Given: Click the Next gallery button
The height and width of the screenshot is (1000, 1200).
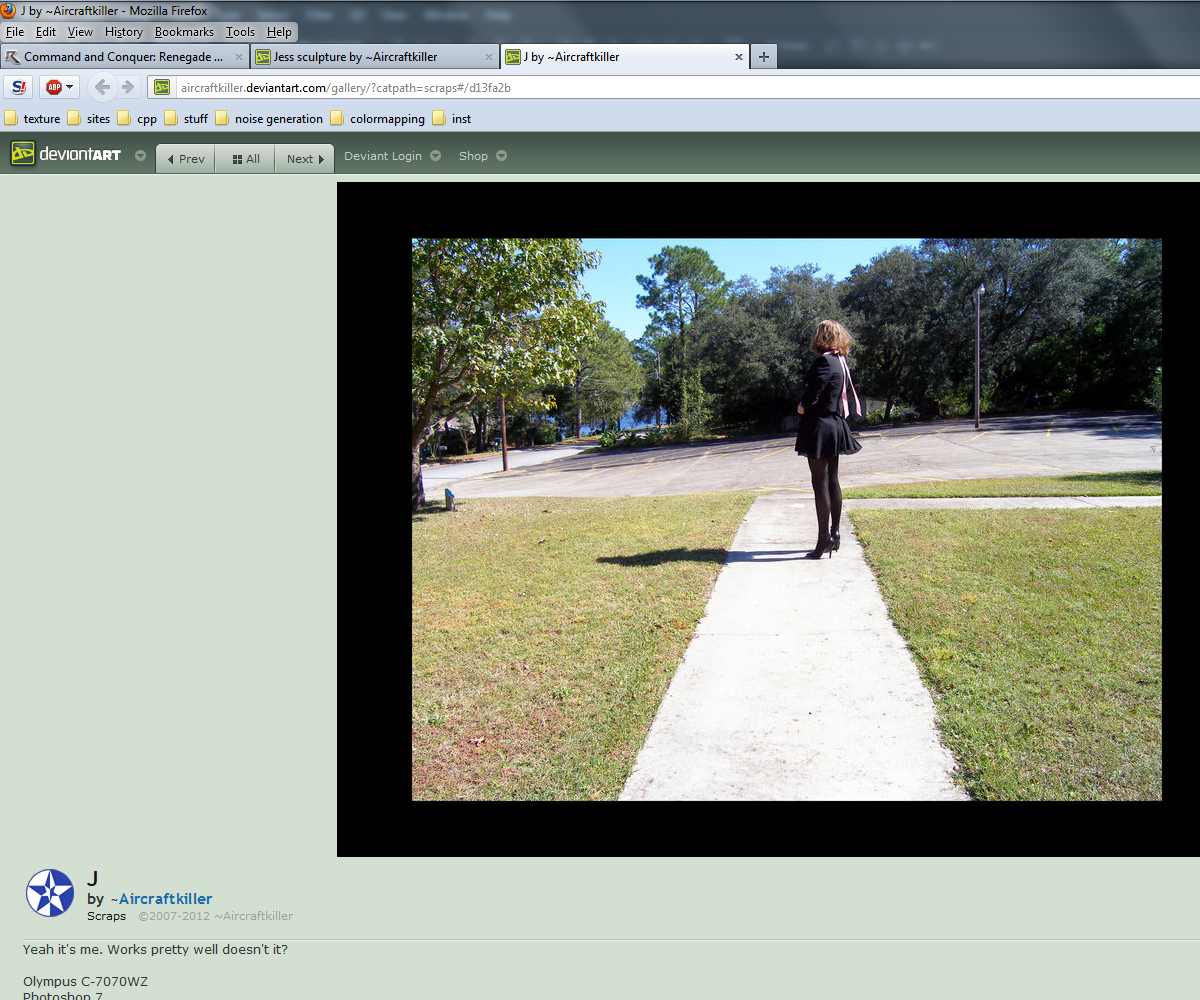Looking at the screenshot, I should [x=304, y=159].
